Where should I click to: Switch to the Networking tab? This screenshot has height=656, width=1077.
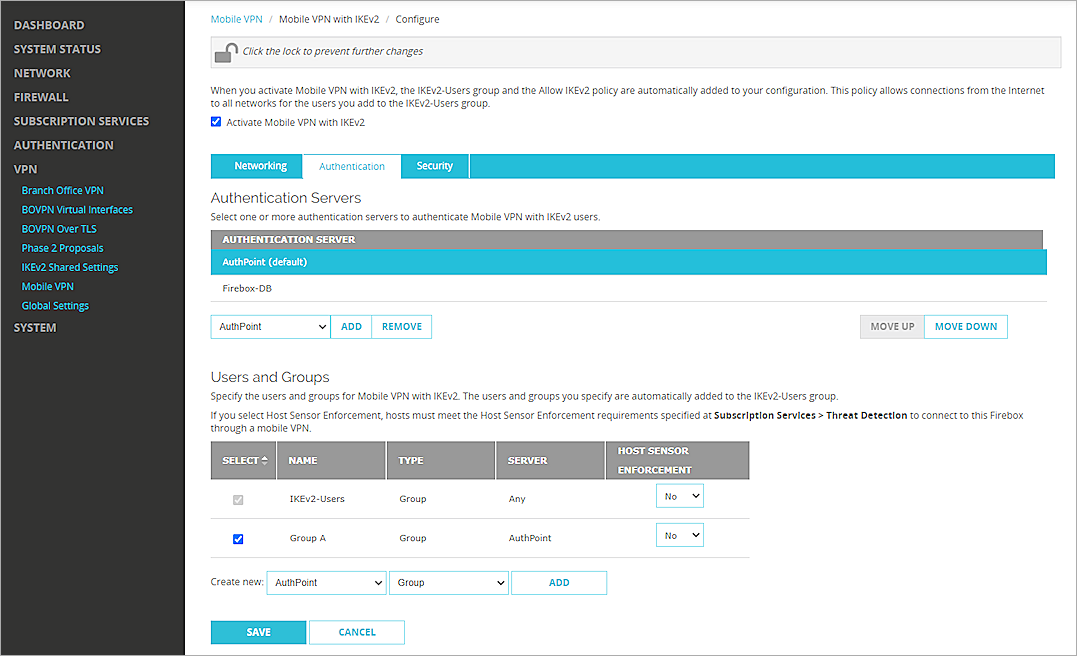(256, 166)
